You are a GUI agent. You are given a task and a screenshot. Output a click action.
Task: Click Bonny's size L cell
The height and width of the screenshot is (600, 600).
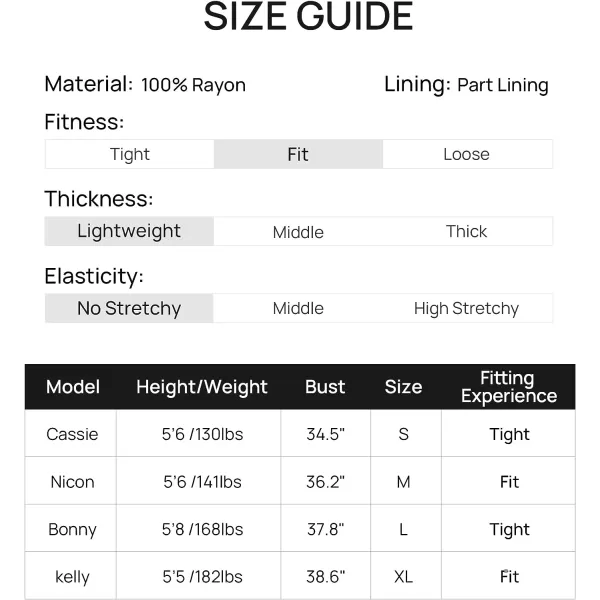pyautogui.click(x=403, y=529)
